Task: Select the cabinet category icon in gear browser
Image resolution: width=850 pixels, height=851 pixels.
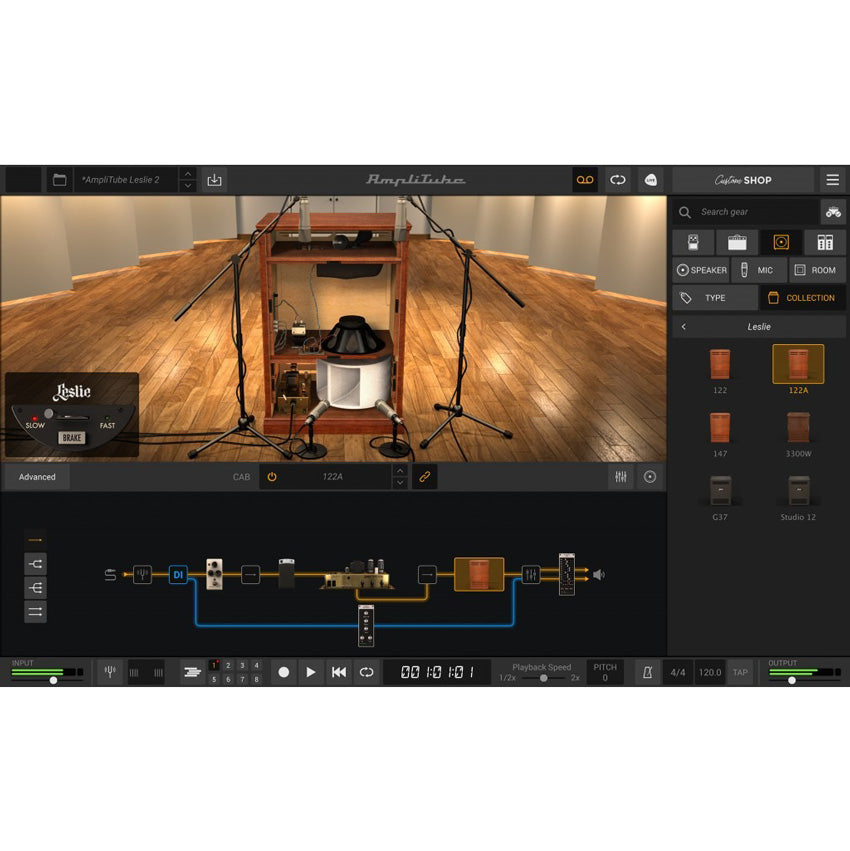Action: pos(781,242)
